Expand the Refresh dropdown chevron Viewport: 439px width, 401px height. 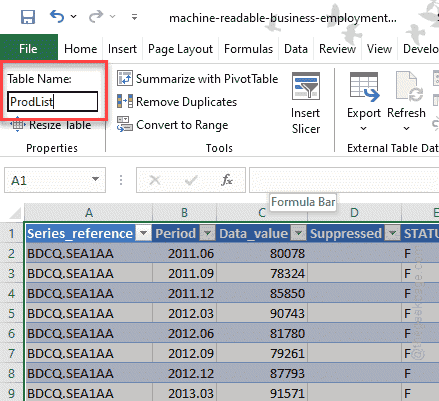coord(406,128)
